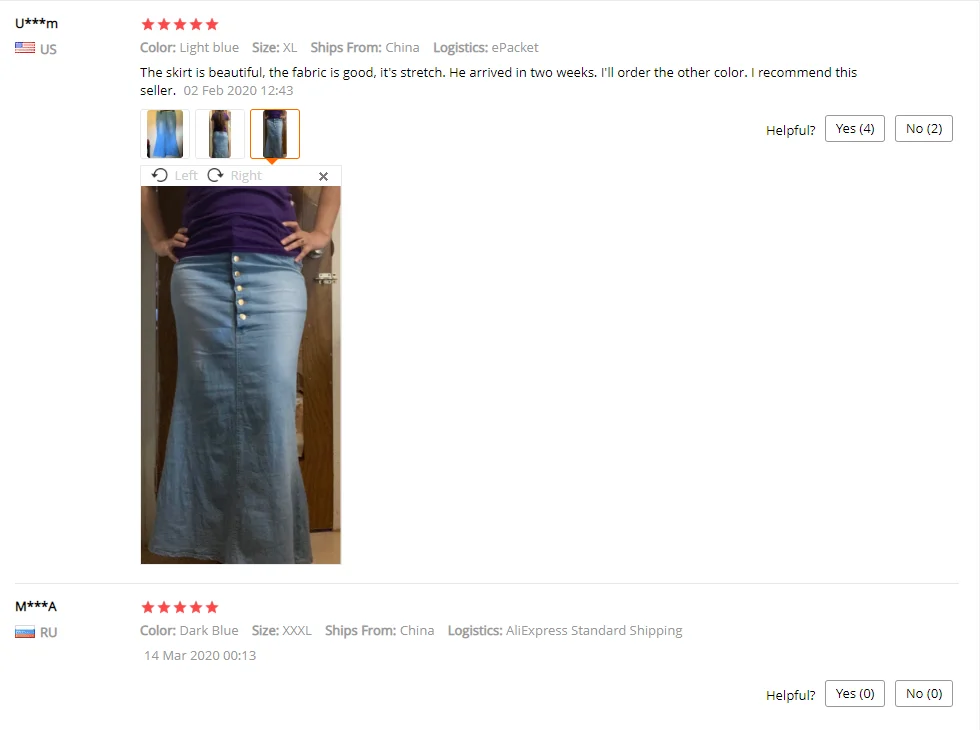Vote No (0) on M***A's review

(x=924, y=694)
